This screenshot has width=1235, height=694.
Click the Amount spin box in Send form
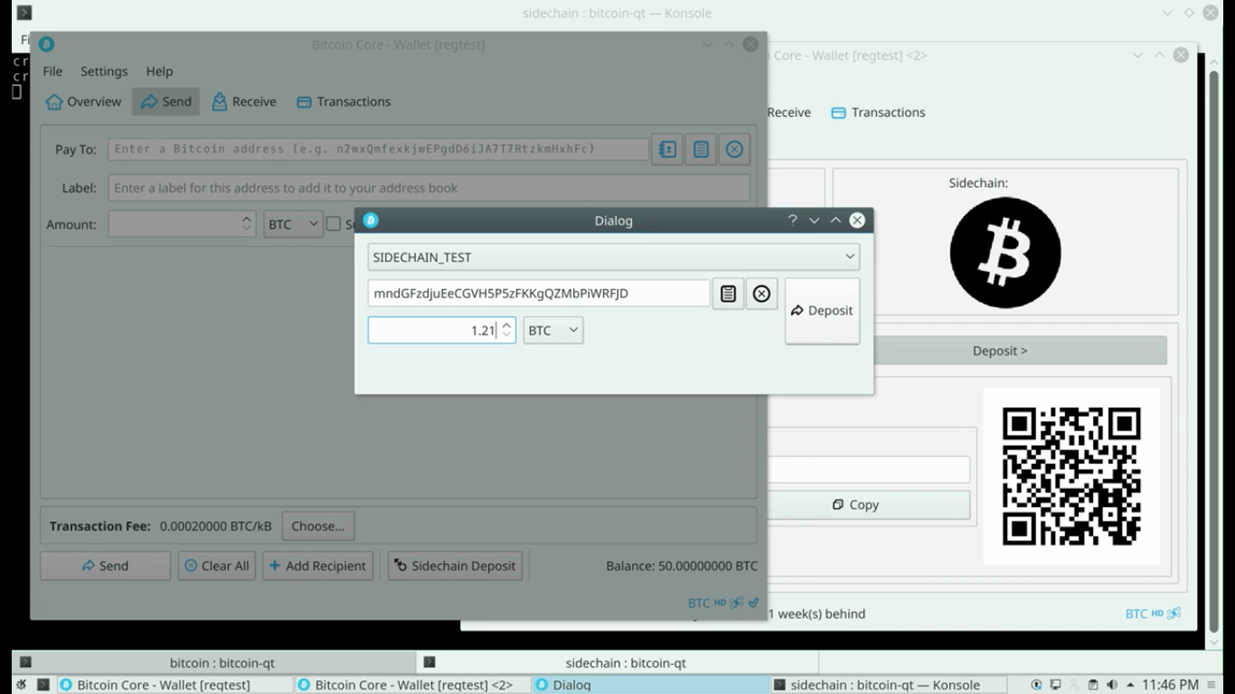pos(181,224)
